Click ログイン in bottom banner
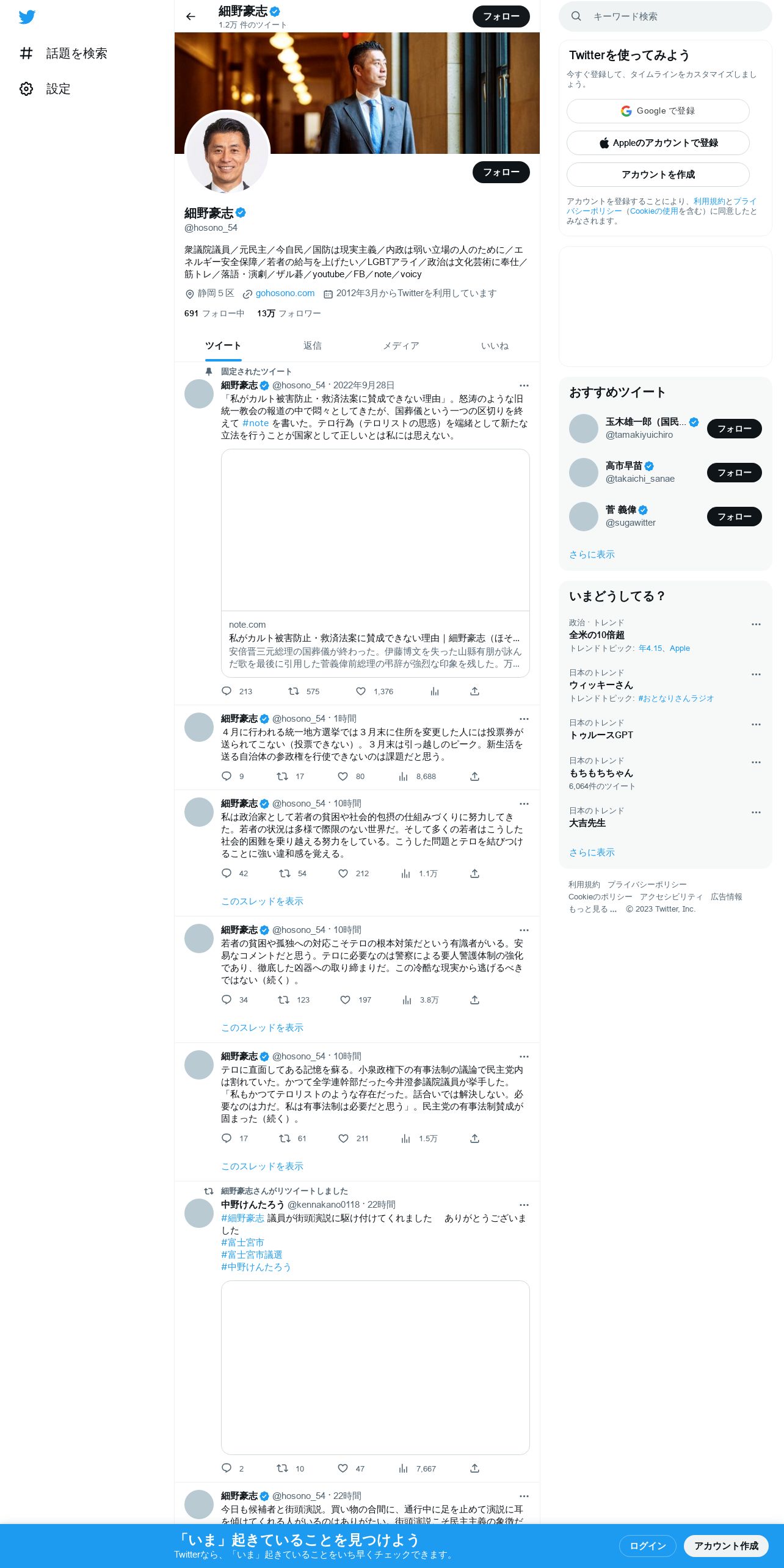 pos(647,1545)
